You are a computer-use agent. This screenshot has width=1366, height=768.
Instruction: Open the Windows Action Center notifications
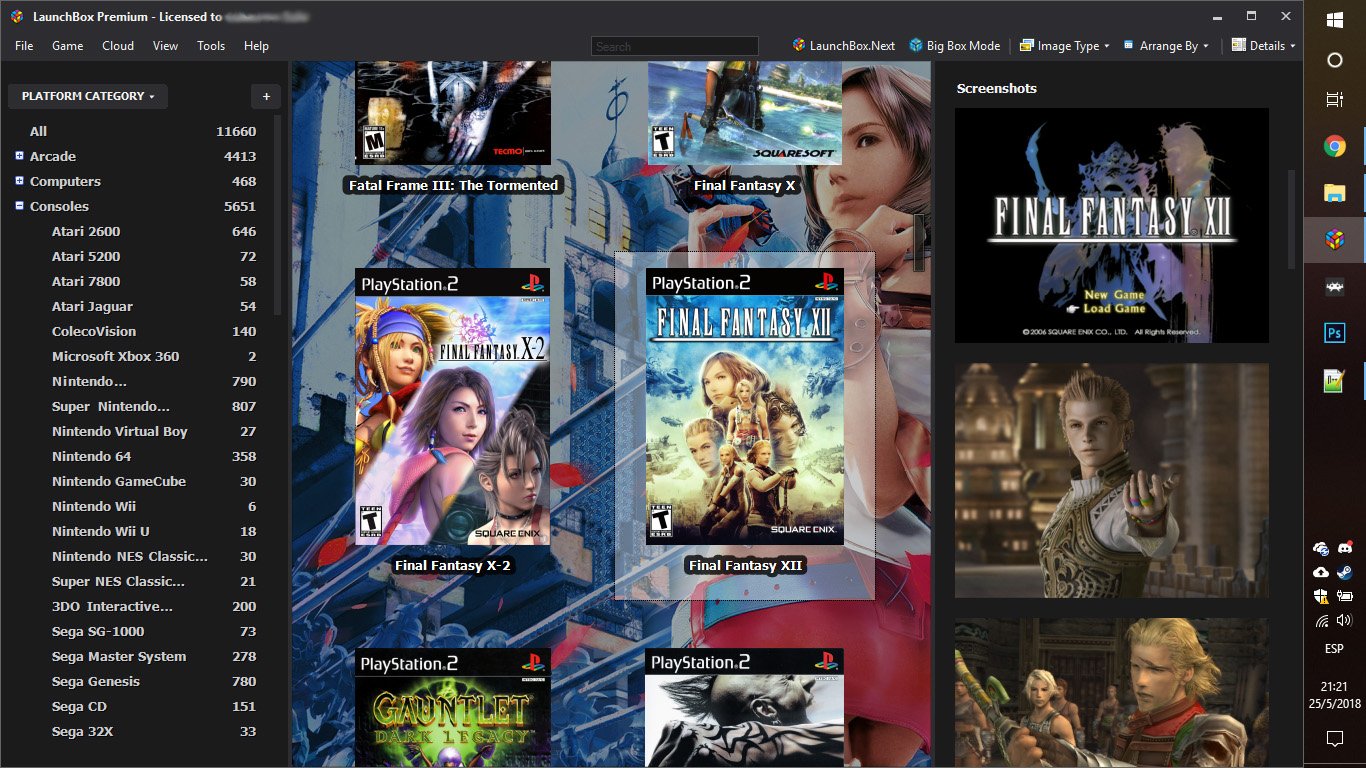(x=1334, y=739)
